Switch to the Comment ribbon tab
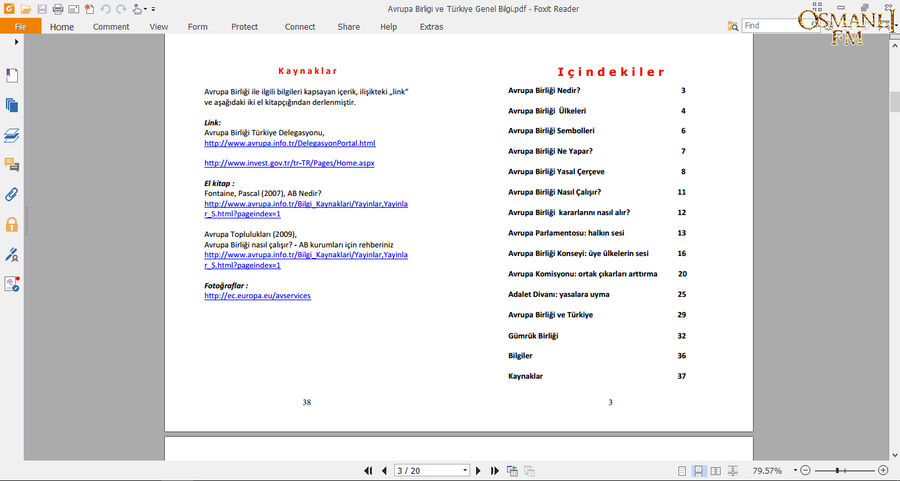This screenshot has height=481, width=900. click(111, 26)
